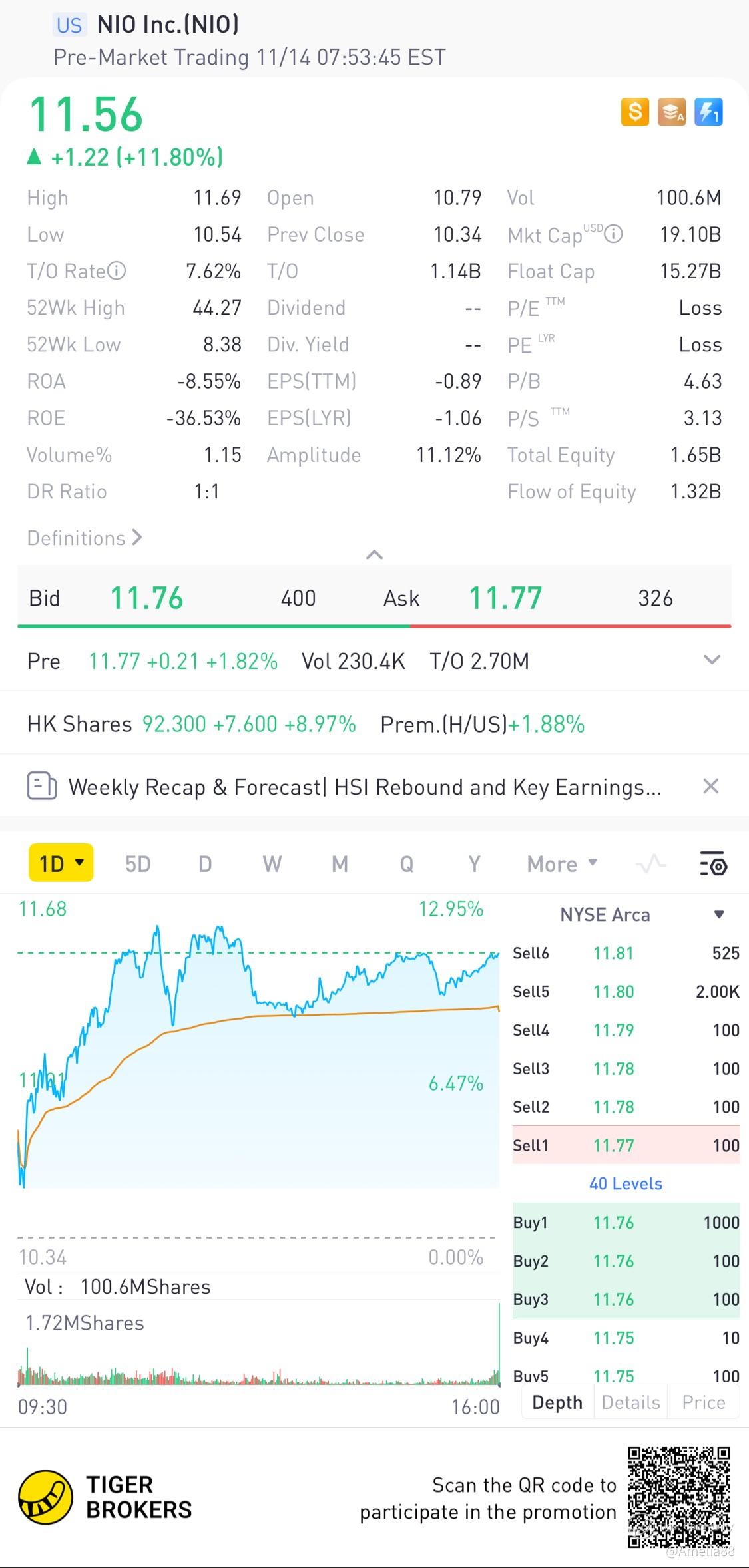The image size is (749, 1568).
Task: Open the T/O Rate info icon
Action: pos(117,271)
